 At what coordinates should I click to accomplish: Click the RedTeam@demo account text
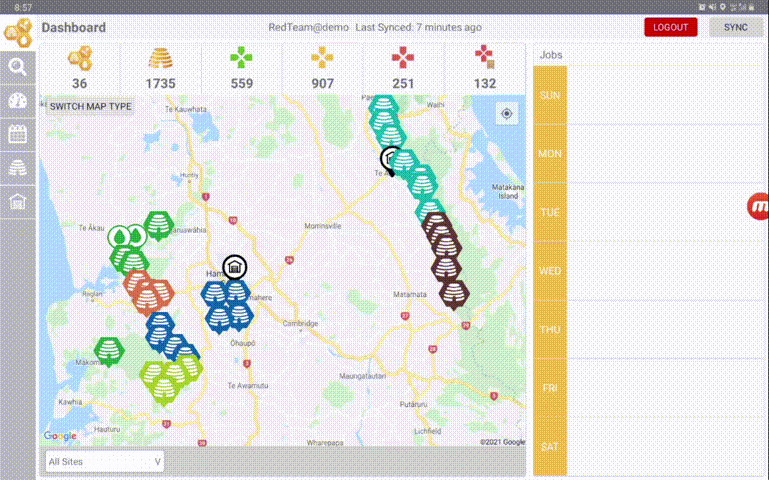[308, 27]
